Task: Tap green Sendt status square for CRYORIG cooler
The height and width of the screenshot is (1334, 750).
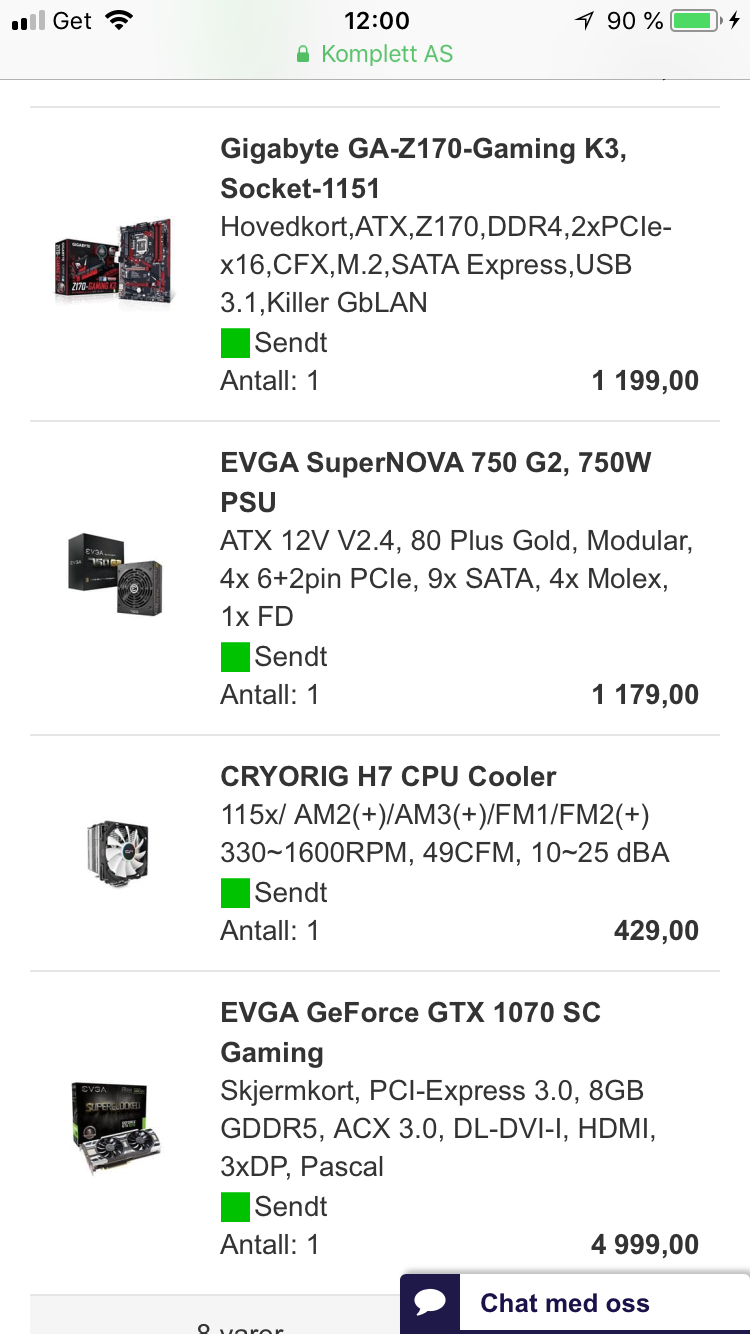Action: [x=235, y=893]
